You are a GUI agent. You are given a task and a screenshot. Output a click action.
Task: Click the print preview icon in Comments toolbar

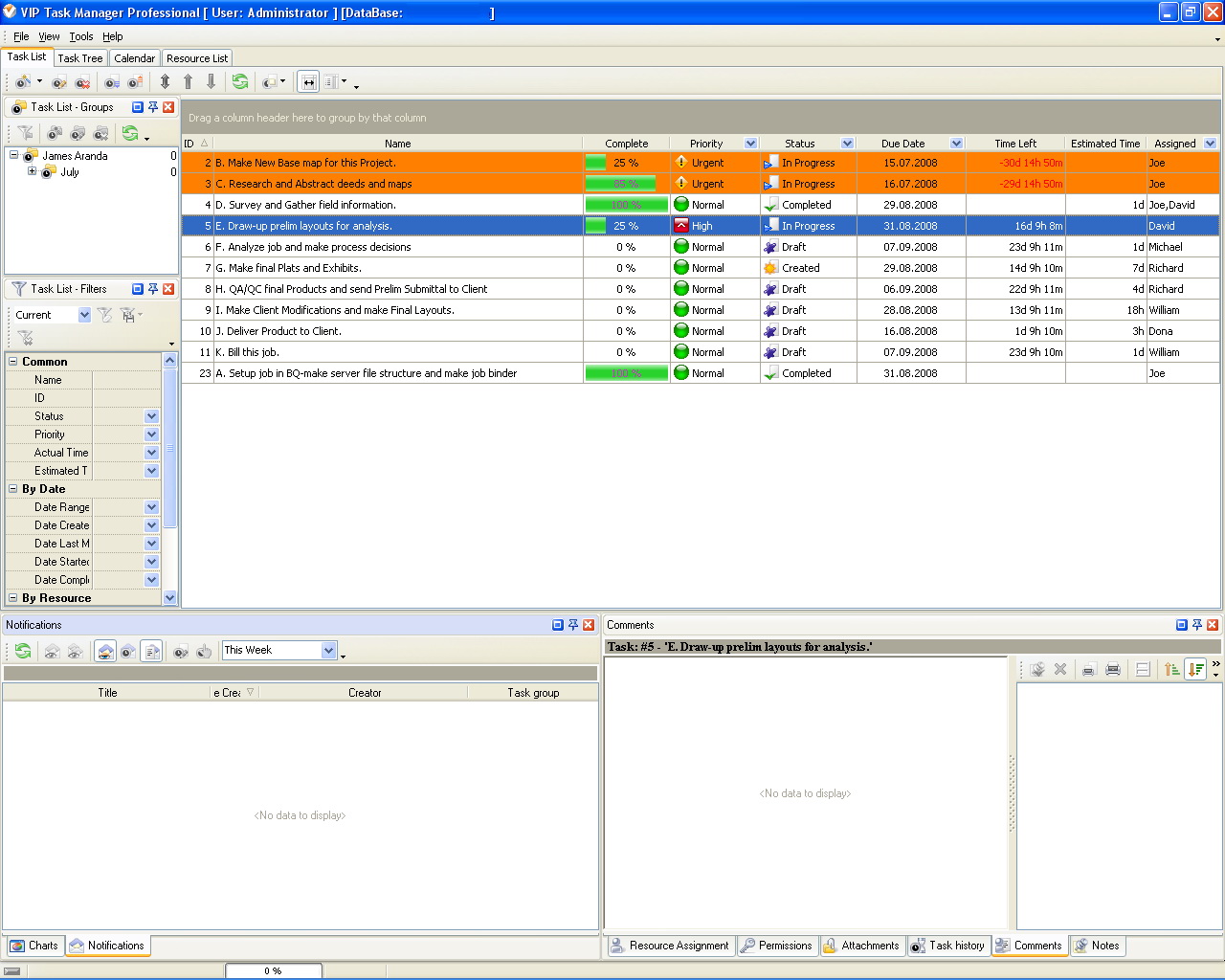[1088, 670]
